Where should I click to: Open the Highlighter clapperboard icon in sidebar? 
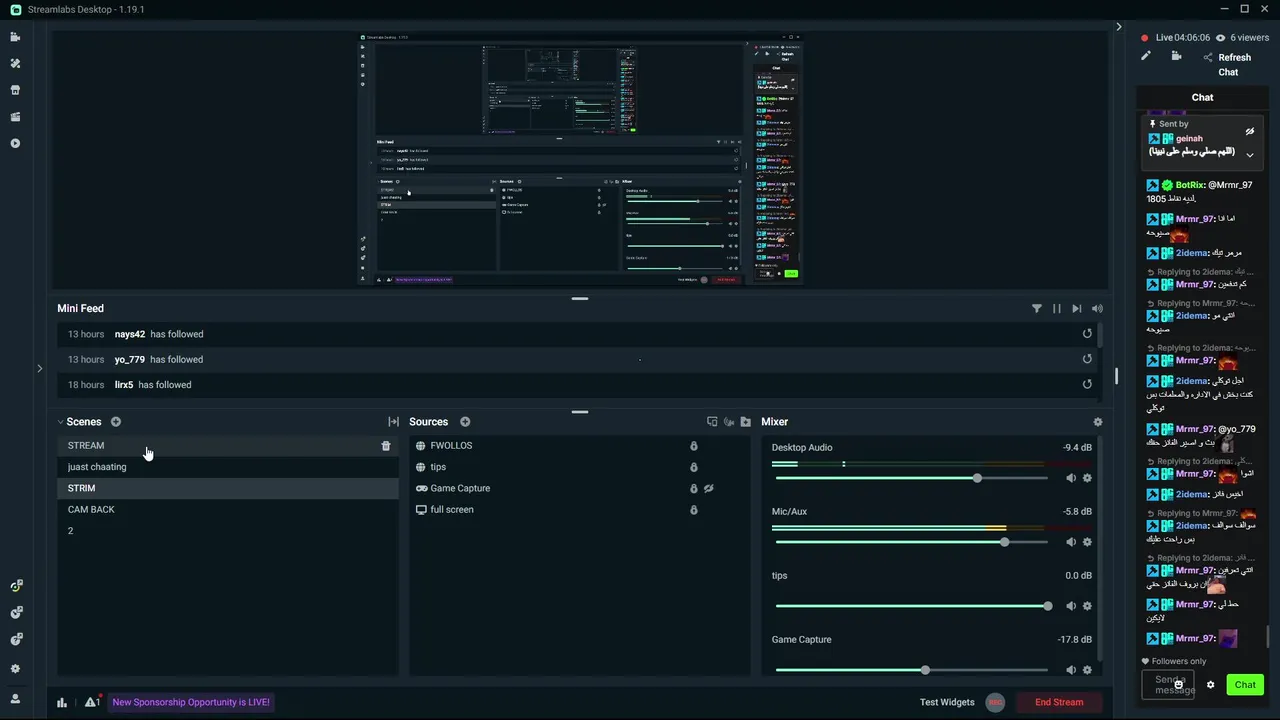point(15,117)
